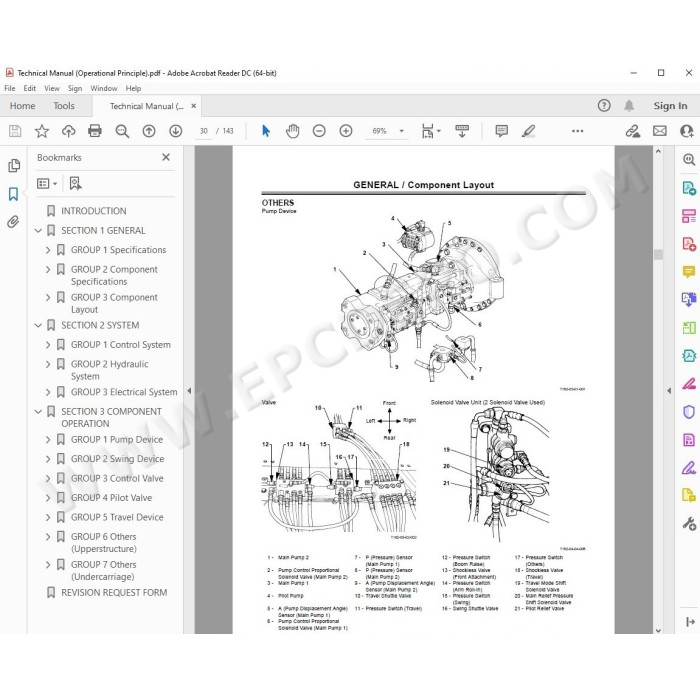This screenshot has height=700, width=700.
Task: Open the attachments paperclip panel
Action: [13, 222]
